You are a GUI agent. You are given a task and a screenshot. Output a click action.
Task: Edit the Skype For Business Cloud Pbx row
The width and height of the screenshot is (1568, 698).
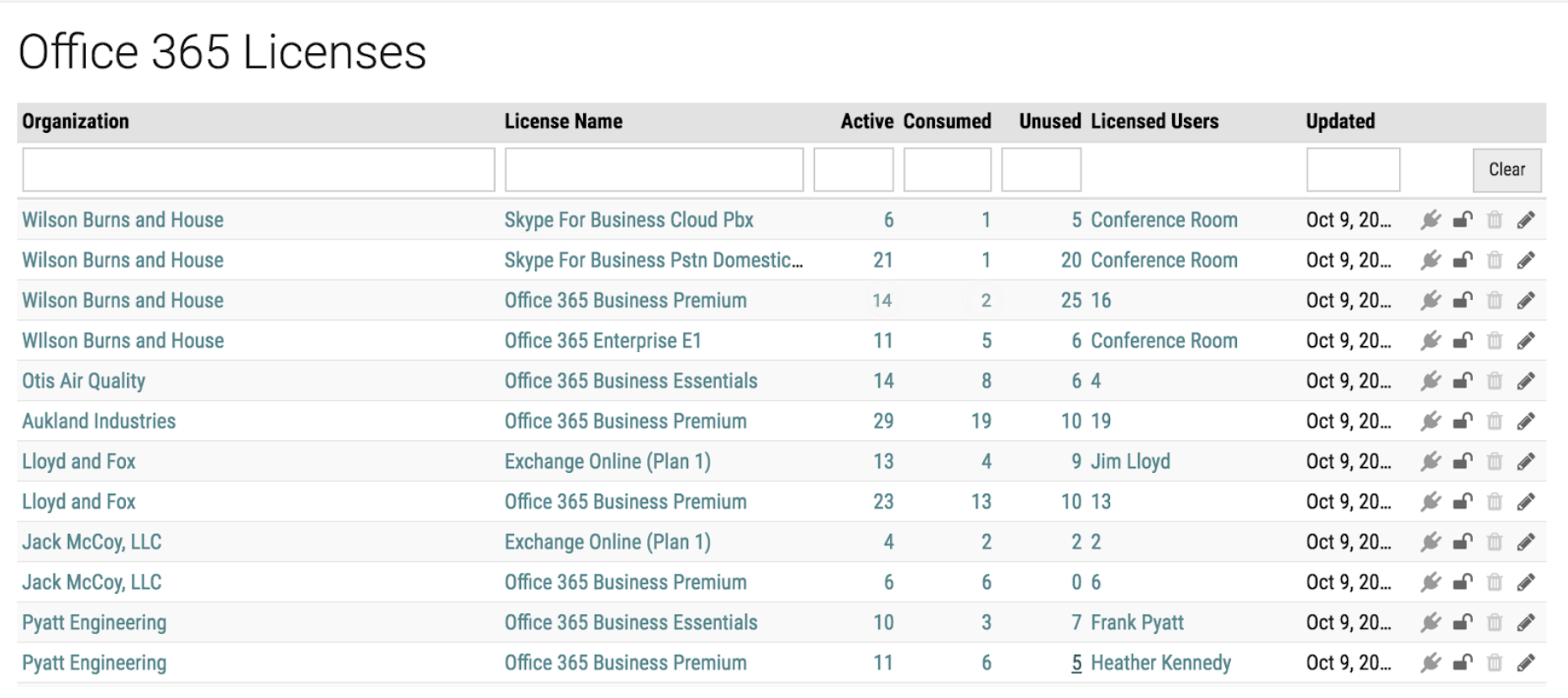(x=1526, y=220)
